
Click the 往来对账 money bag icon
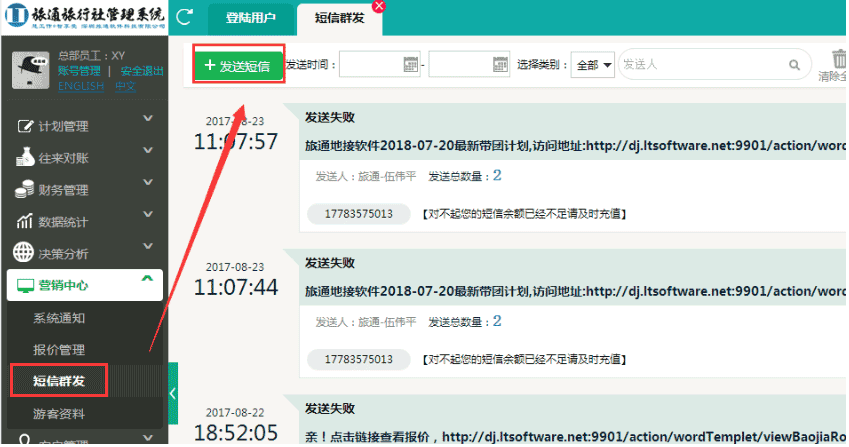point(25,157)
